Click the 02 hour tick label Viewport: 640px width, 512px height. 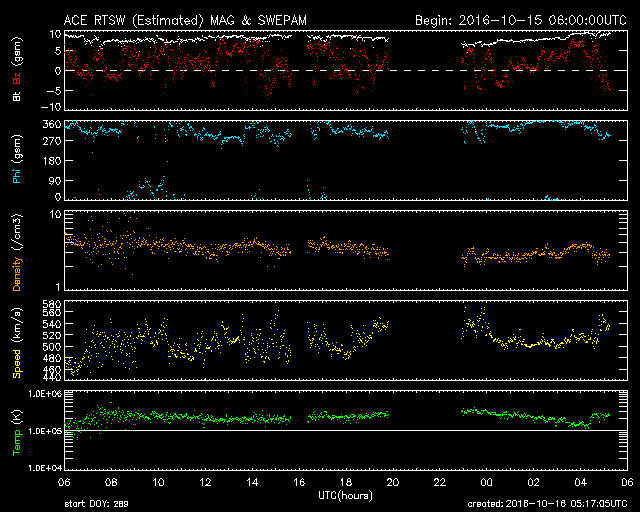coord(533,482)
